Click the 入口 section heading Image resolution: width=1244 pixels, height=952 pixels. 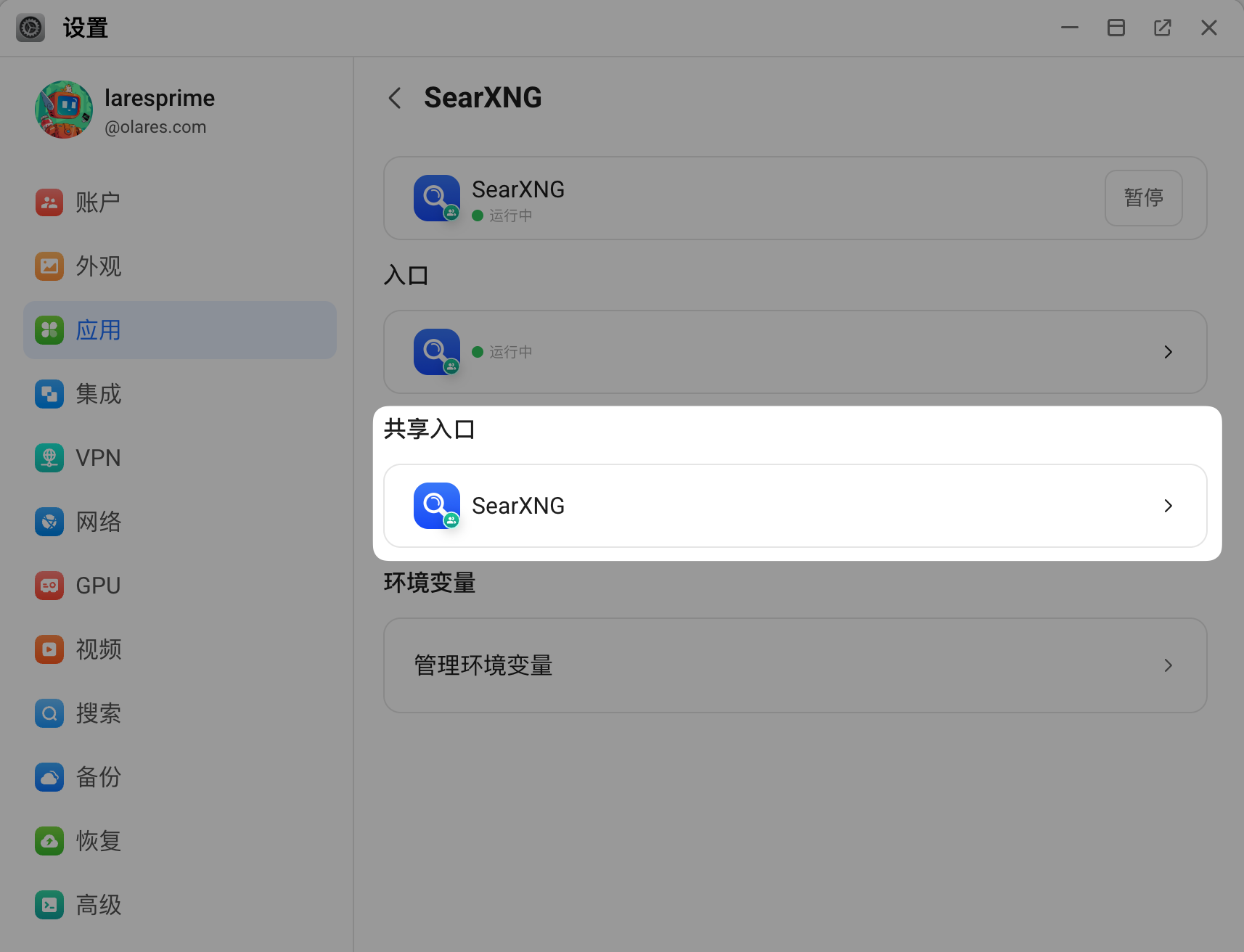(x=406, y=275)
